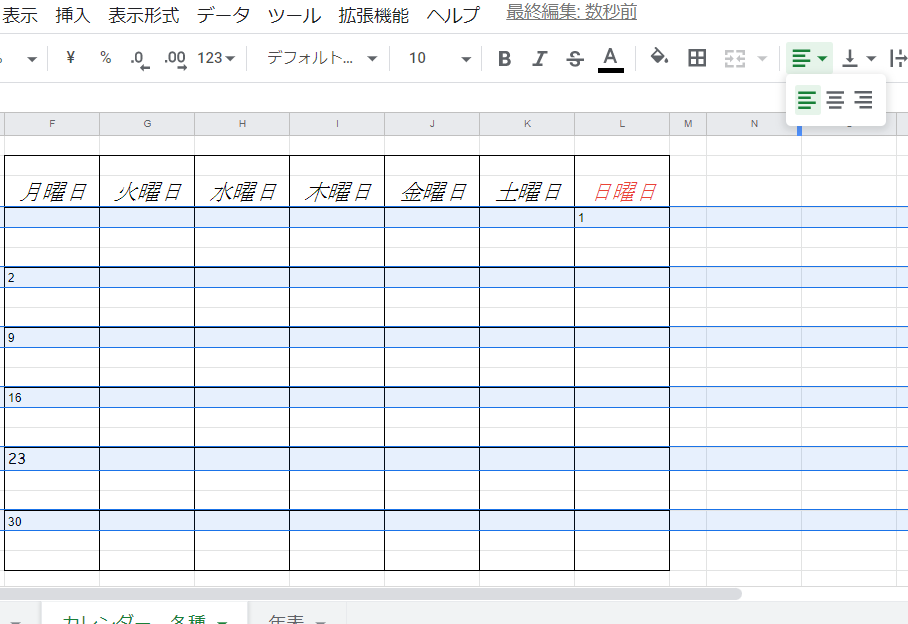
Task: Click the horizontal scrollbar
Action: (371, 594)
